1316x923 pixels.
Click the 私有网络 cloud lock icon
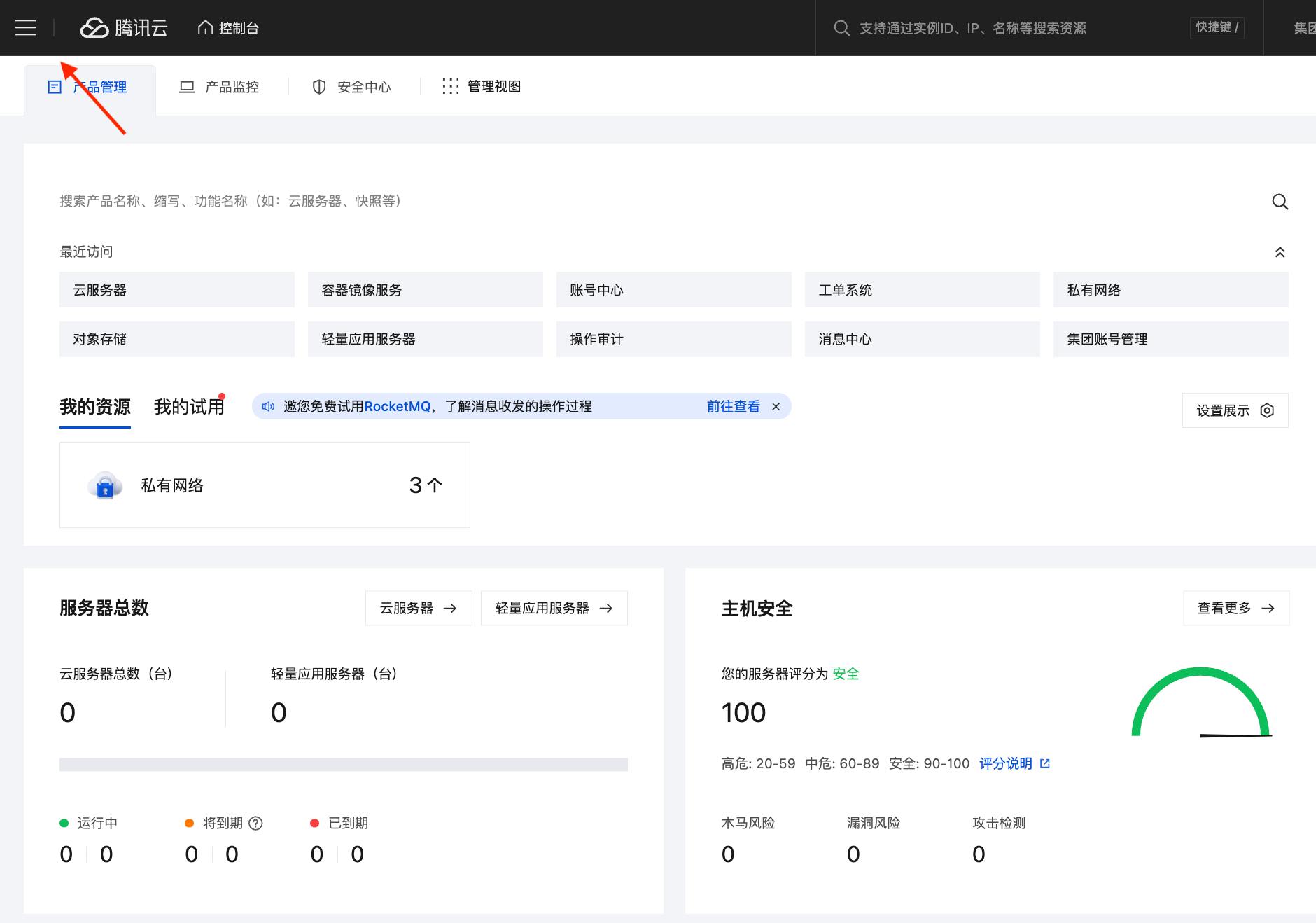tap(105, 485)
